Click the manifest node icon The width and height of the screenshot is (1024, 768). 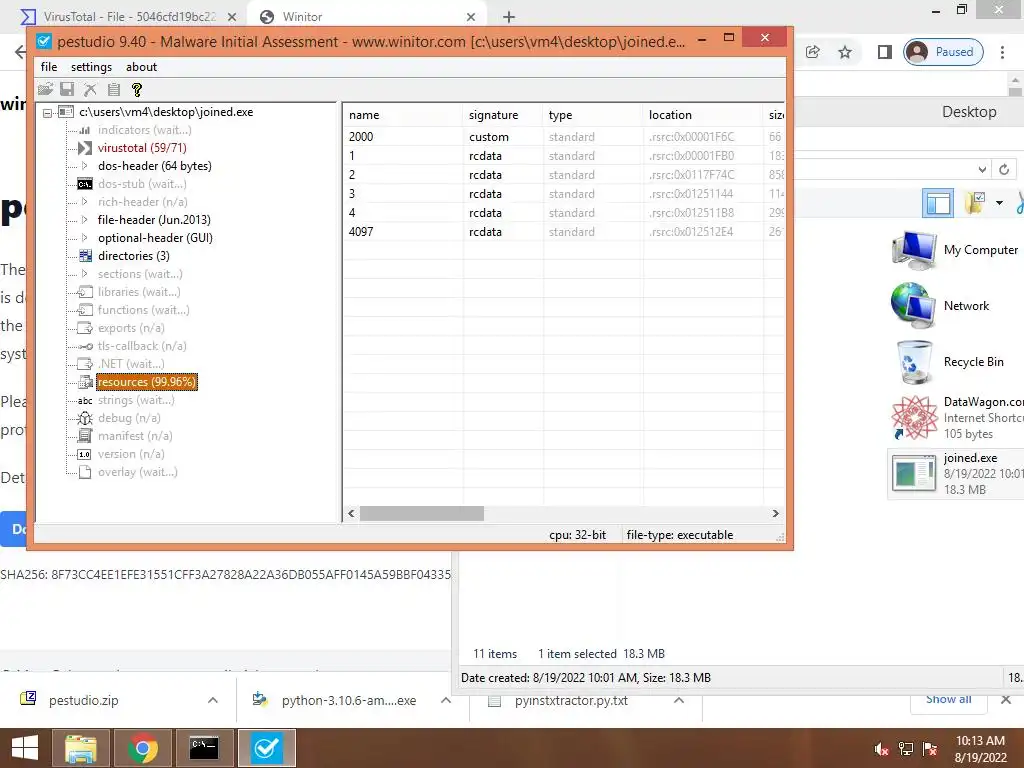85,436
